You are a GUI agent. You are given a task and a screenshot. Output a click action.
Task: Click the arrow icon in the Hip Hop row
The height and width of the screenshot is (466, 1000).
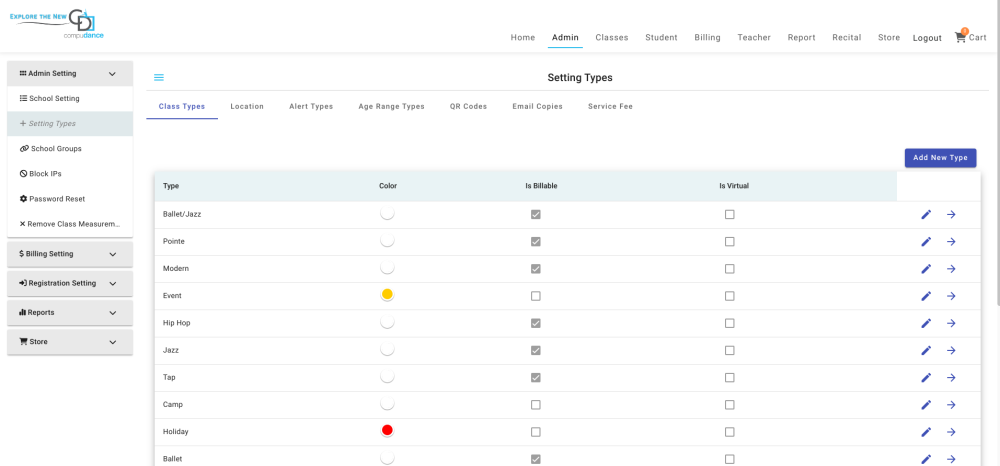pyautogui.click(x=951, y=323)
